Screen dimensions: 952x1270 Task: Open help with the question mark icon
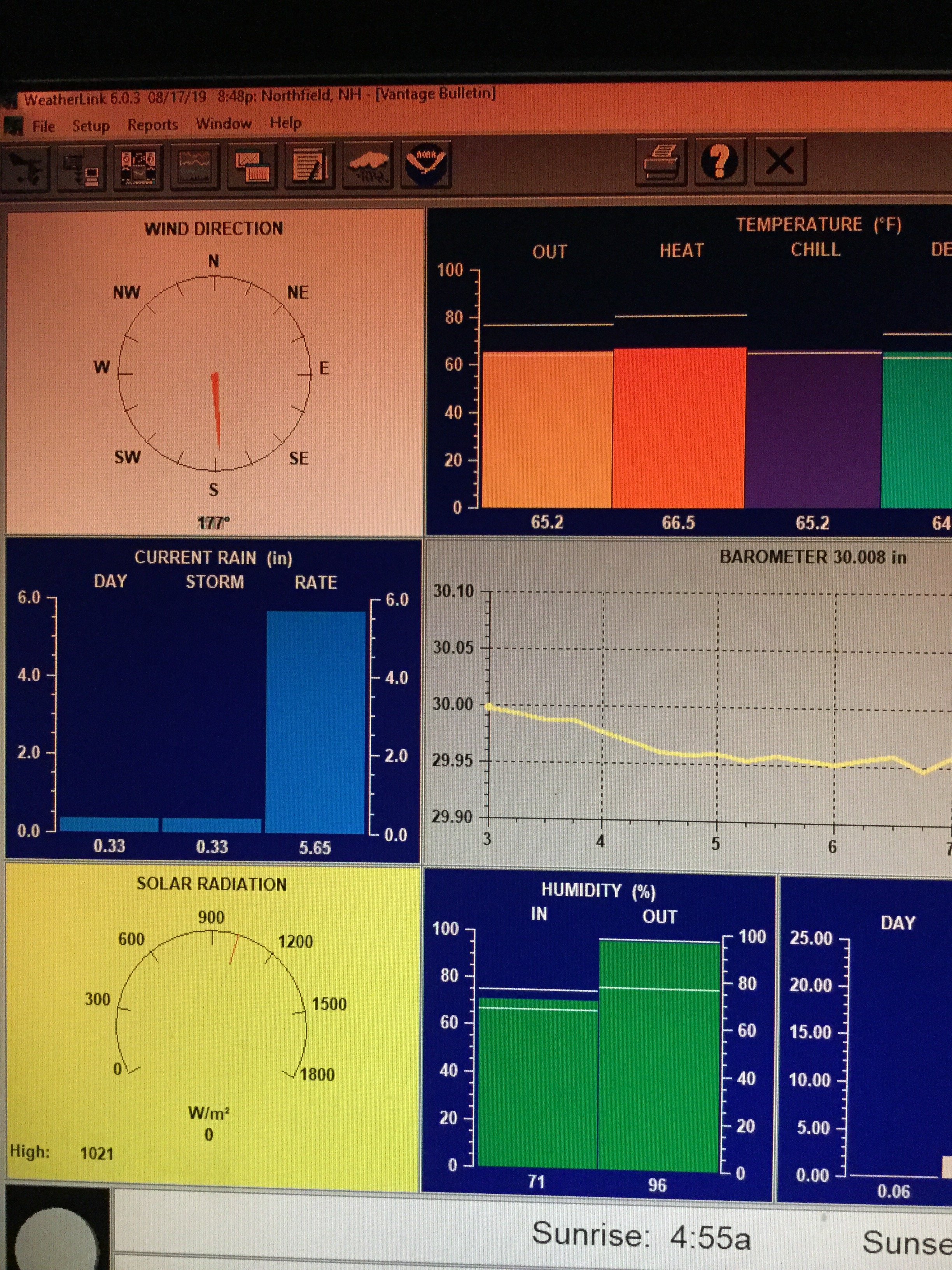[x=720, y=161]
